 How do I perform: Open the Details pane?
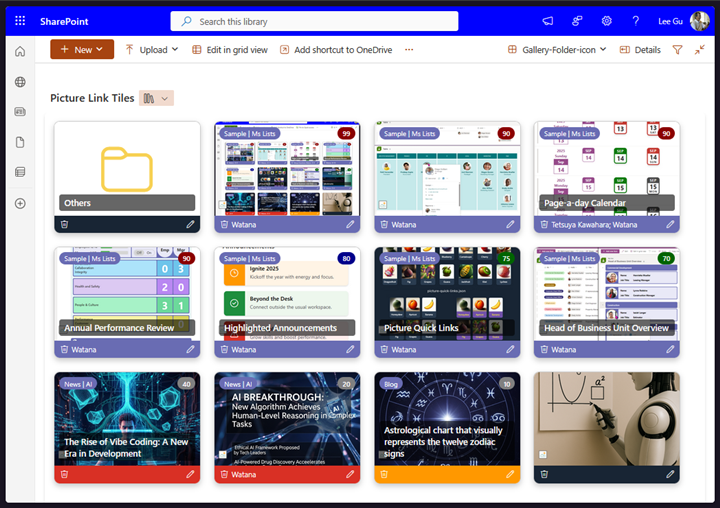[640, 50]
